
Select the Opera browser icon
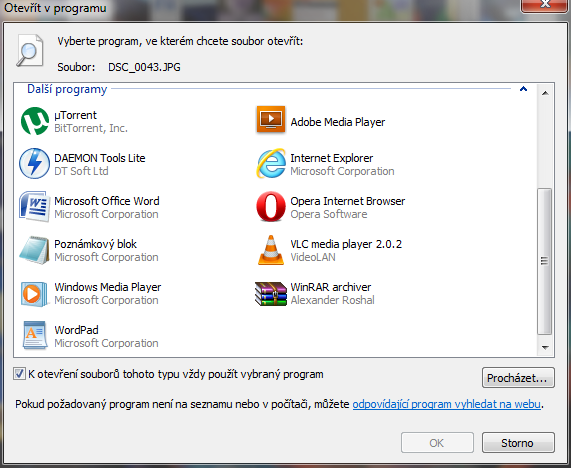[x=271, y=207]
